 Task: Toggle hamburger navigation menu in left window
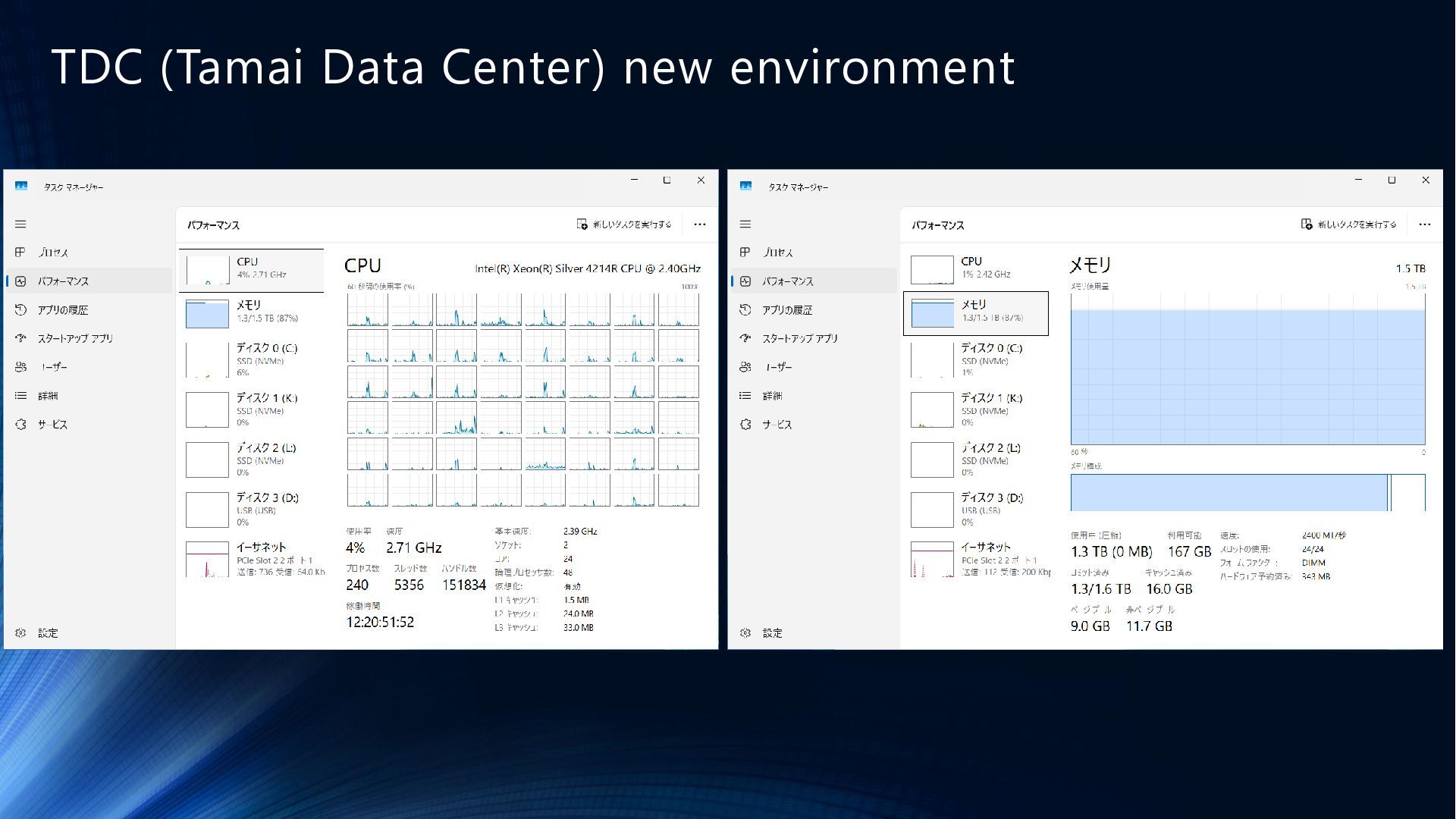[21, 224]
